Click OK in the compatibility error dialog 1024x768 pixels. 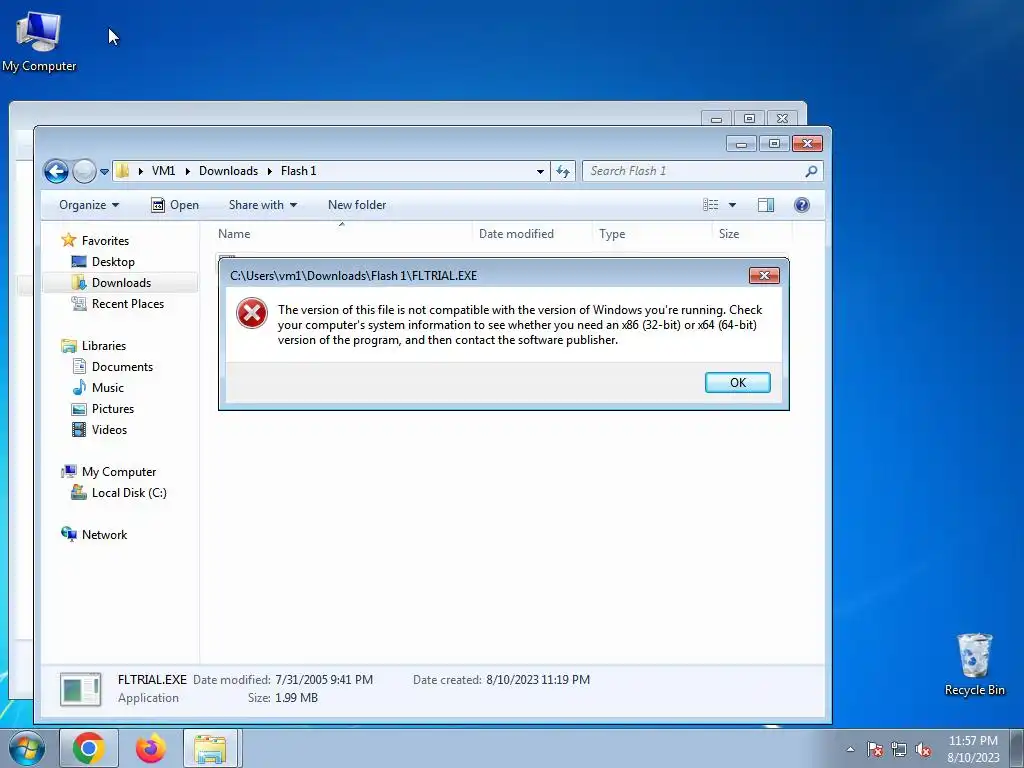point(737,383)
